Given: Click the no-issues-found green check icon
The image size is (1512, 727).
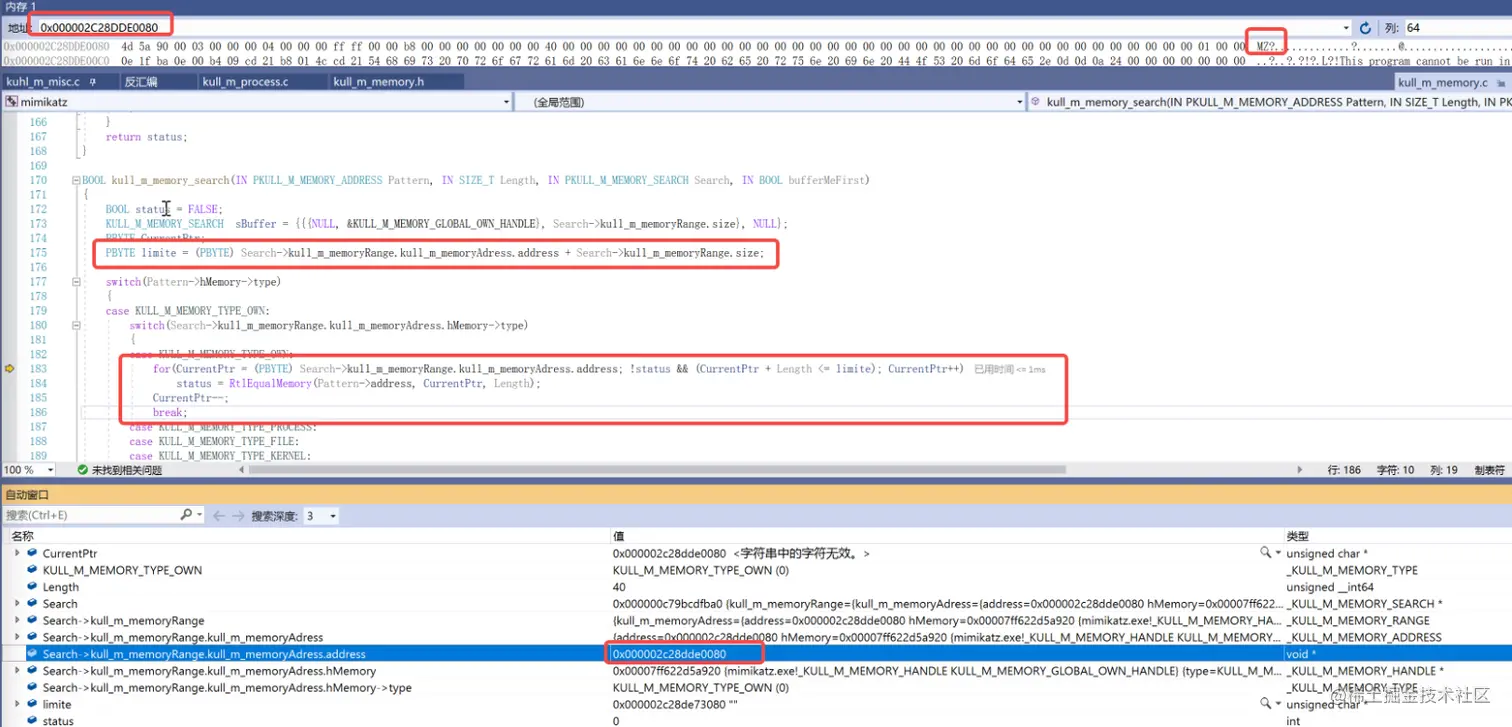Looking at the screenshot, I should 83,469.
